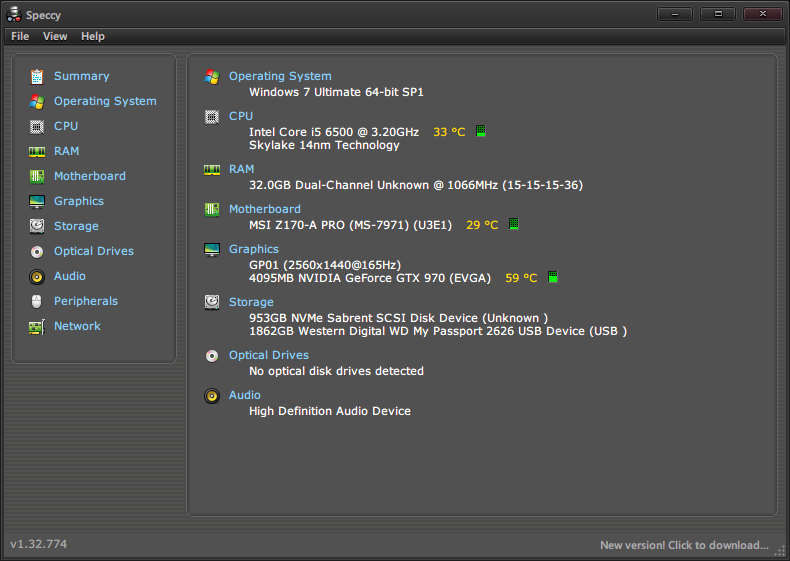Click the CPU heading link in main panel

[x=241, y=116]
